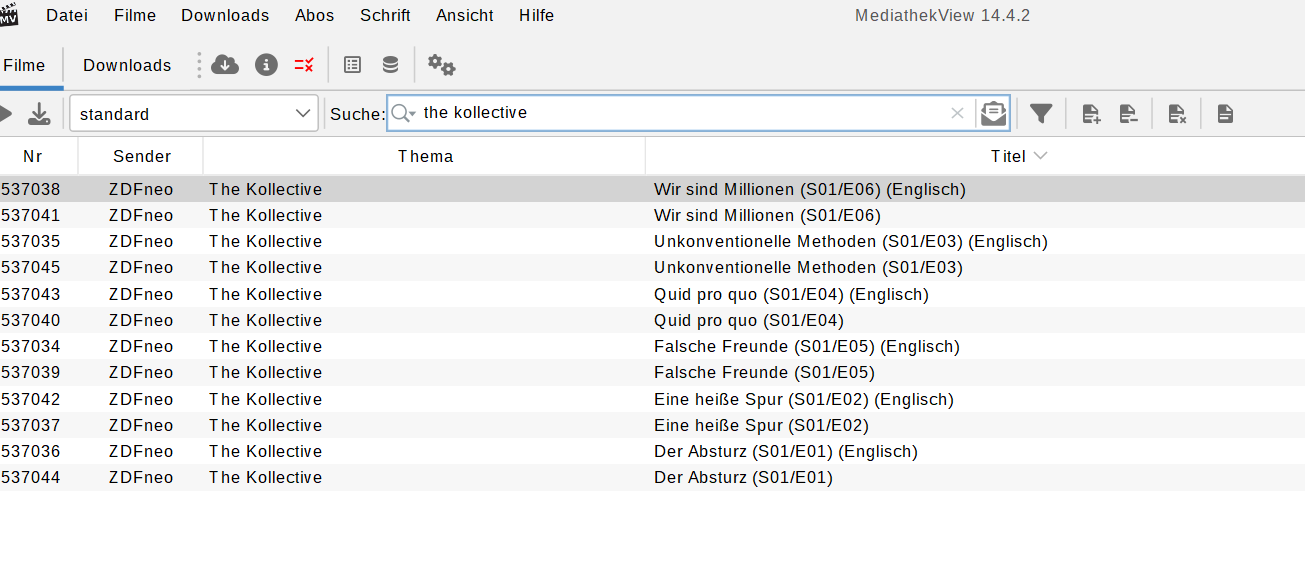
Task: Switch to the Downloads tab
Action: pos(127,65)
